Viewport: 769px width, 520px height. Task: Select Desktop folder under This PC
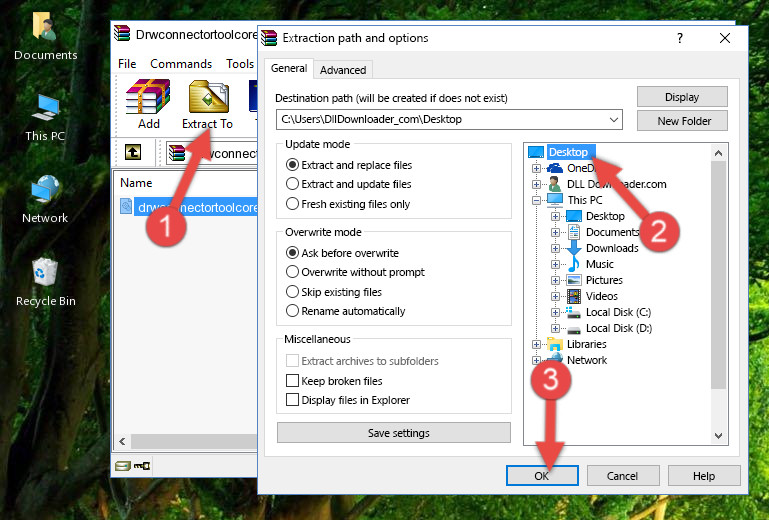pos(605,216)
